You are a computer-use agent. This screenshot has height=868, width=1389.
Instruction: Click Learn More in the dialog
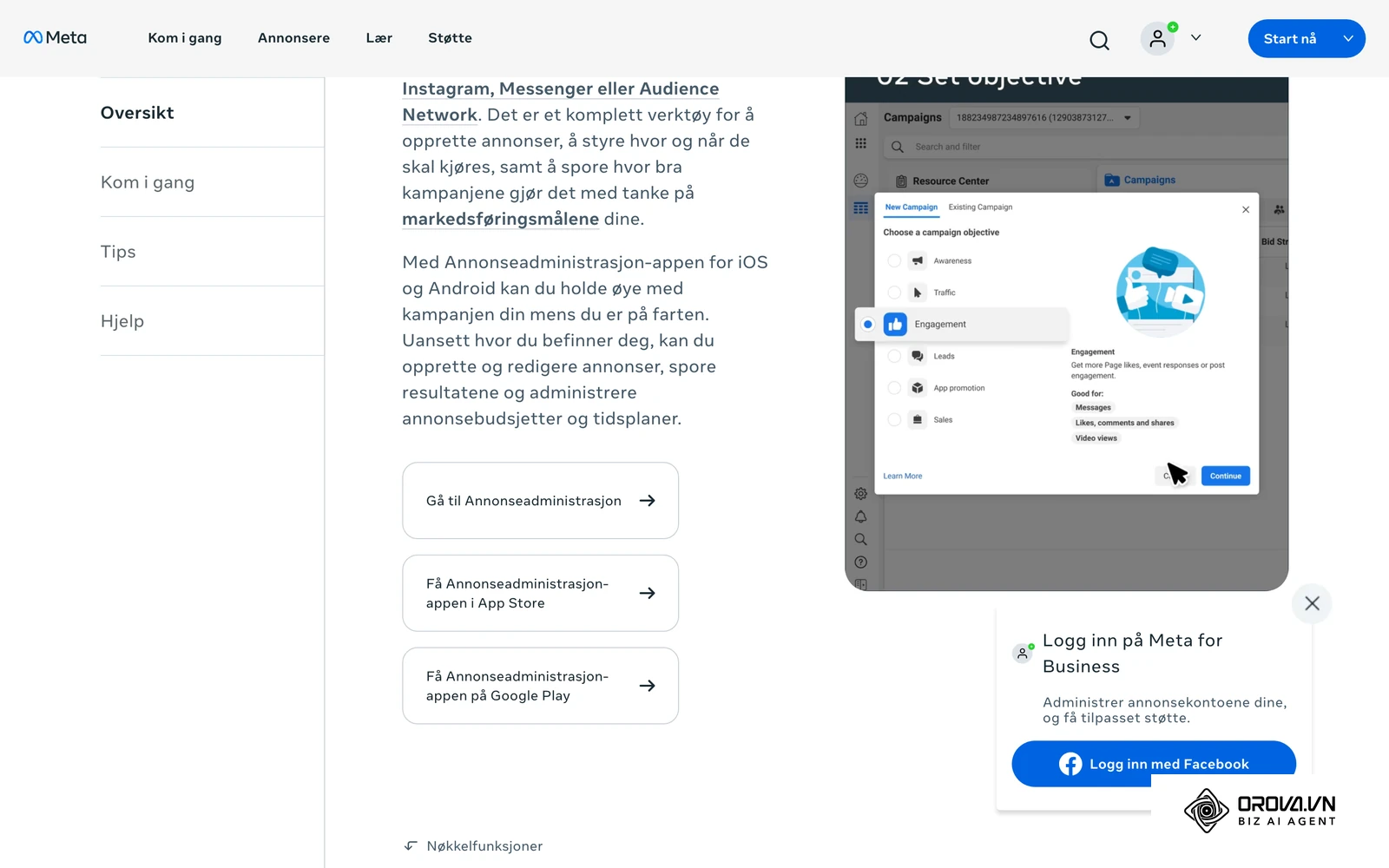[x=903, y=477]
